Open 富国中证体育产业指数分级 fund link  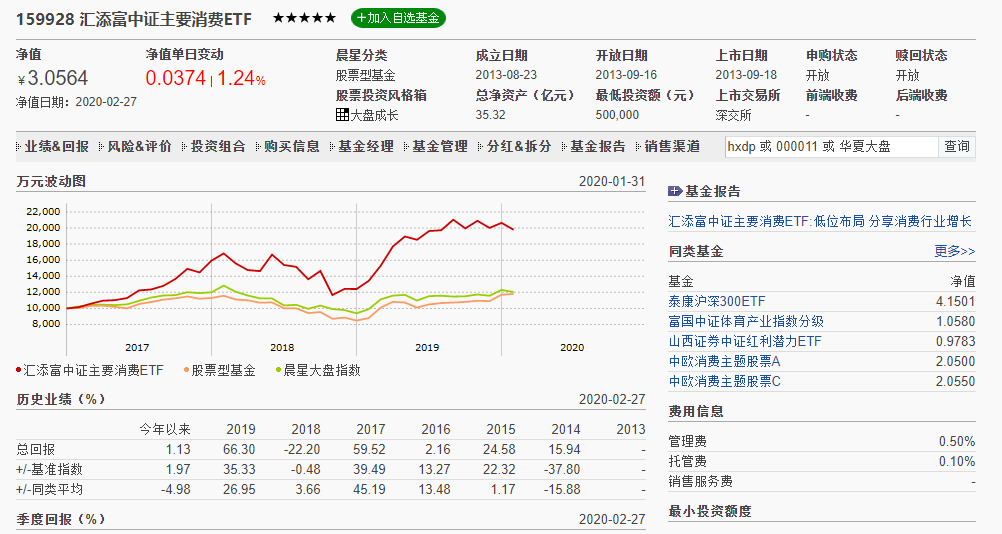coord(746,321)
